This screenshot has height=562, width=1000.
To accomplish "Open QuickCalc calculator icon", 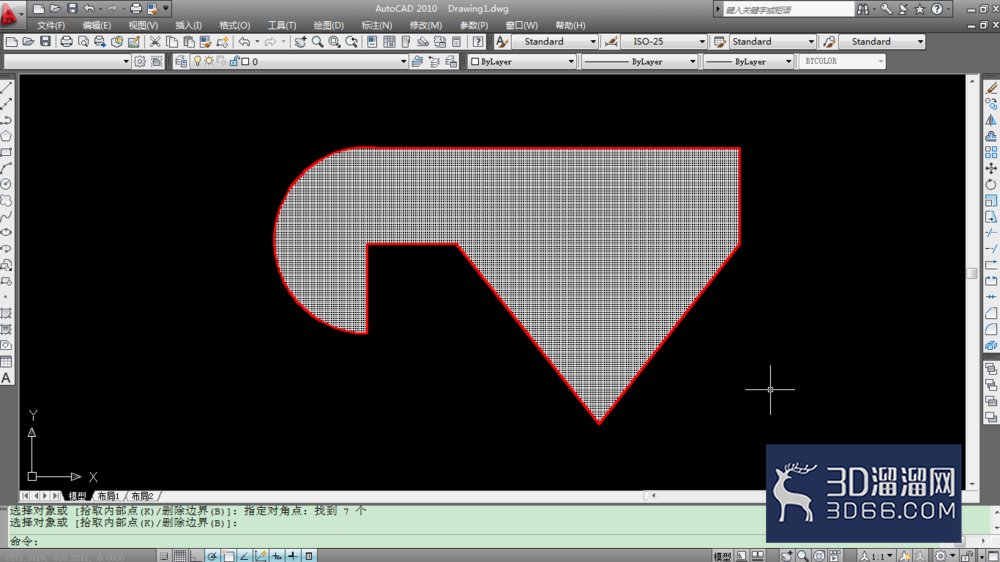I will tap(457, 41).
